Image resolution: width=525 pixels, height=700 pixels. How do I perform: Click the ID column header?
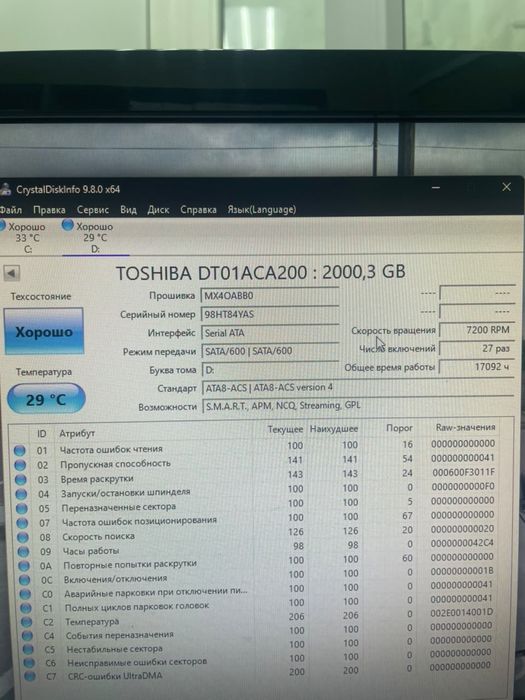point(42,434)
